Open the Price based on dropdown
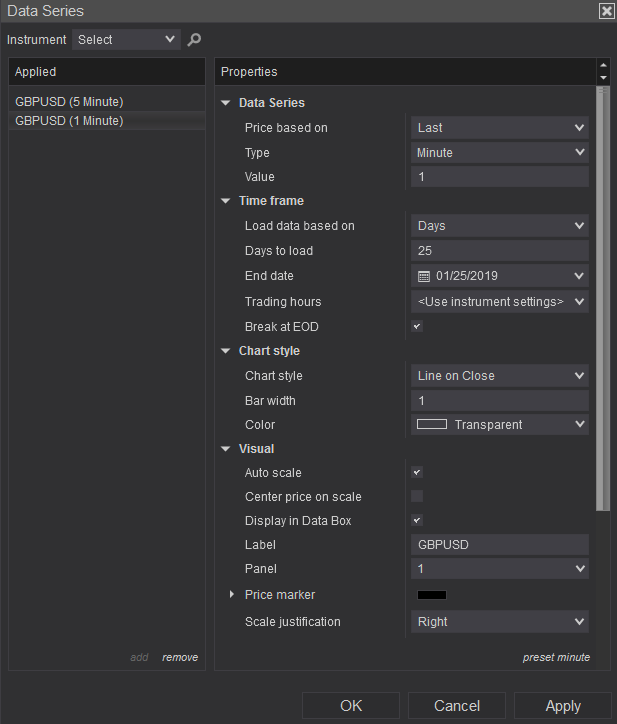 point(500,128)
